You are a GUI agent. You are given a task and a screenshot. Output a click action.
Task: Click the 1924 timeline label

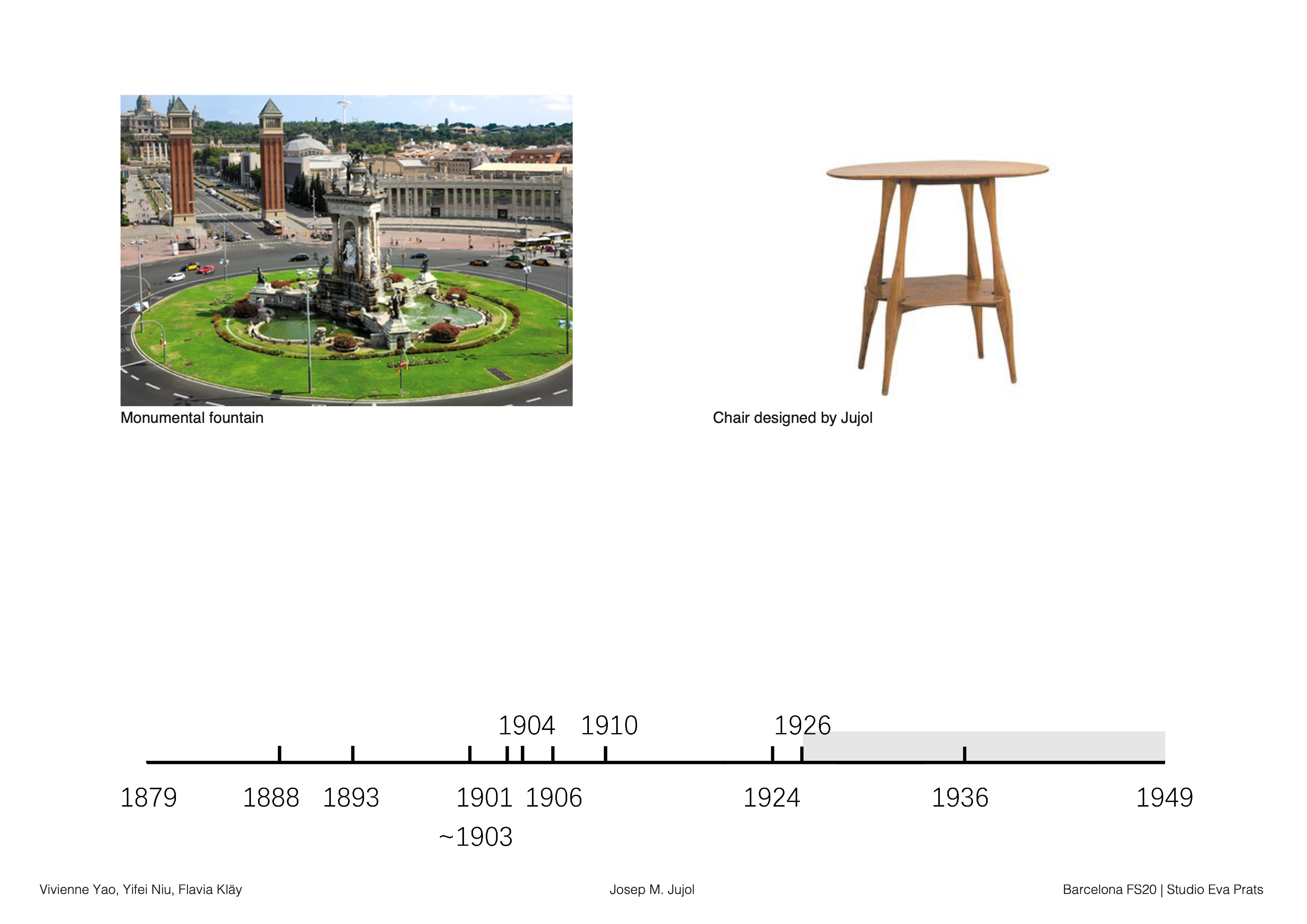pos(772,798)
